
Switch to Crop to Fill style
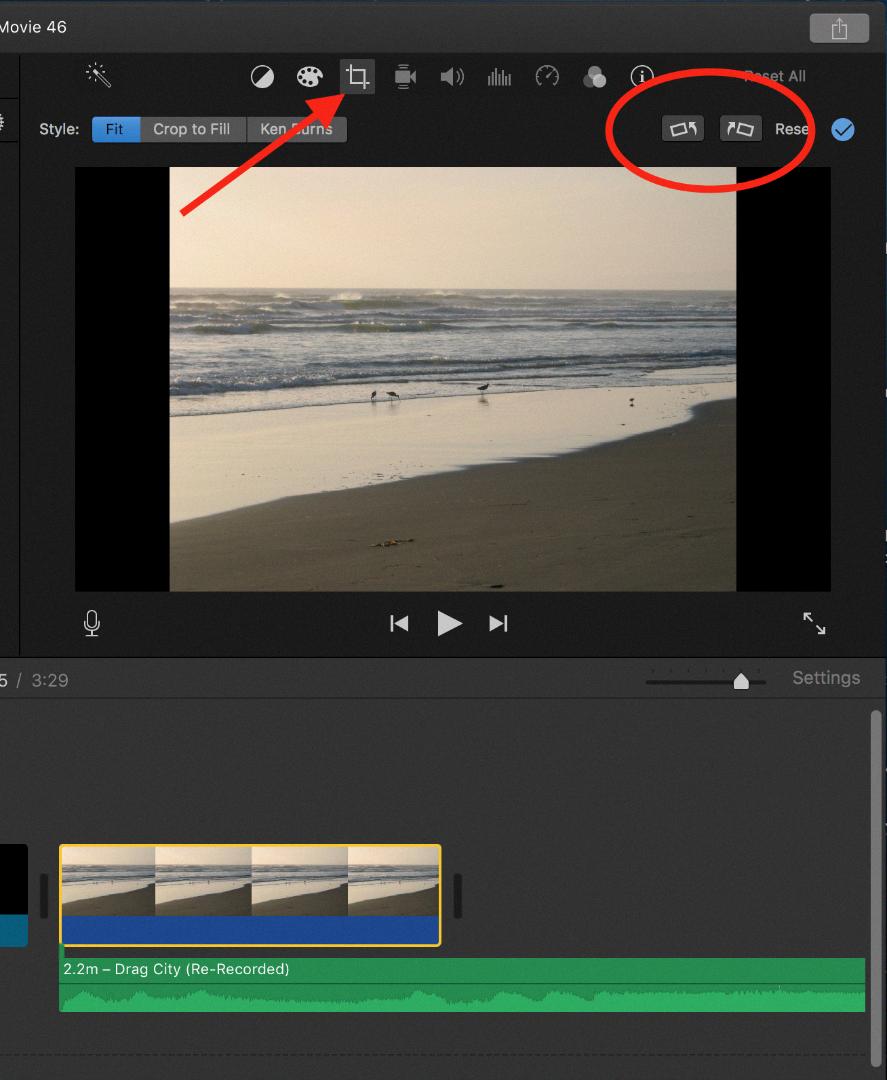click(192, 129)
